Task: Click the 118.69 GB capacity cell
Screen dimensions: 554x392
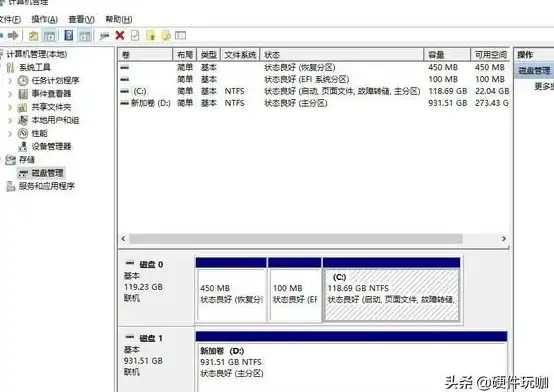Action: click(448, 91)
